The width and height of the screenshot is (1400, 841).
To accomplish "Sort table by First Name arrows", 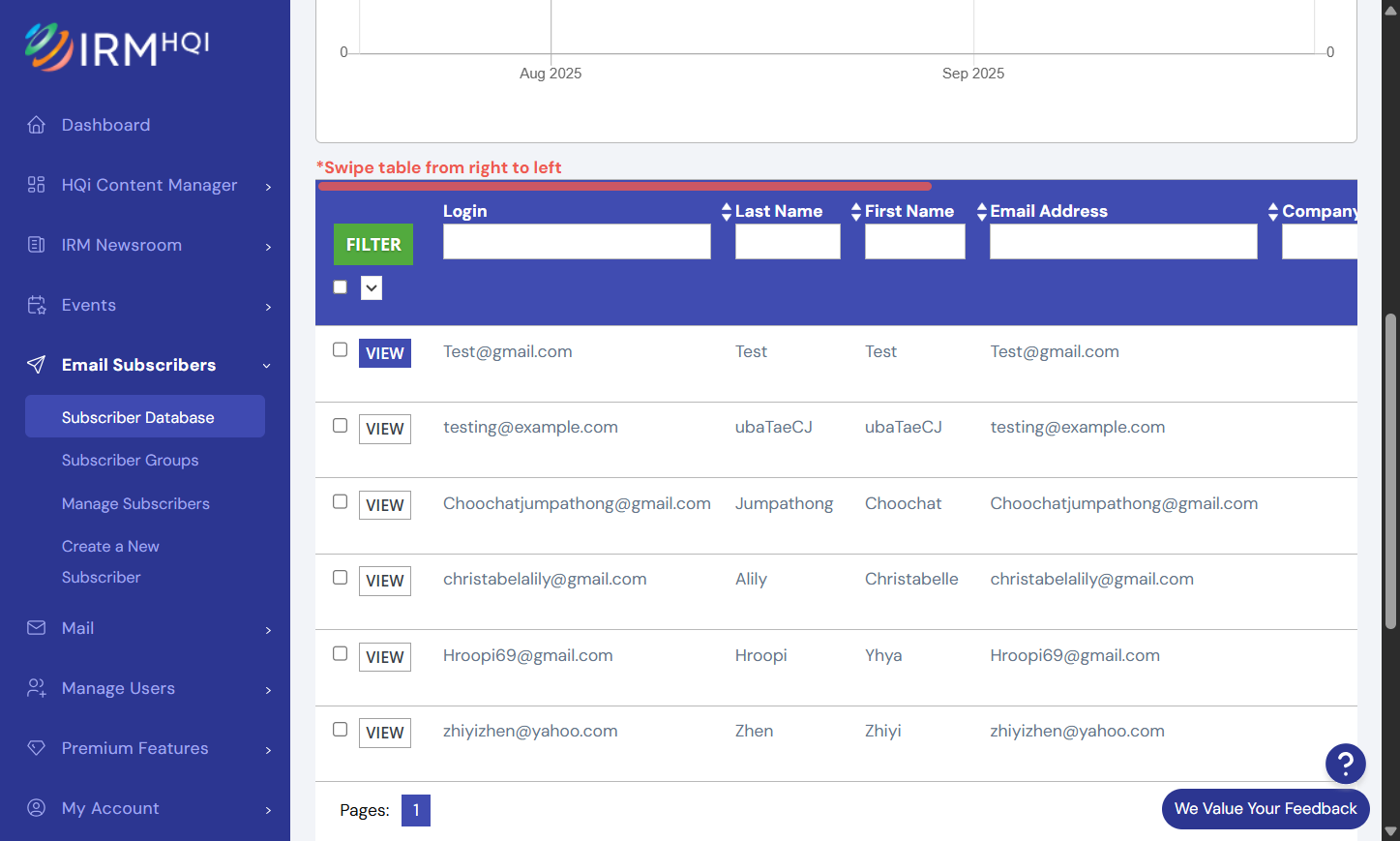I will point(856,211).
